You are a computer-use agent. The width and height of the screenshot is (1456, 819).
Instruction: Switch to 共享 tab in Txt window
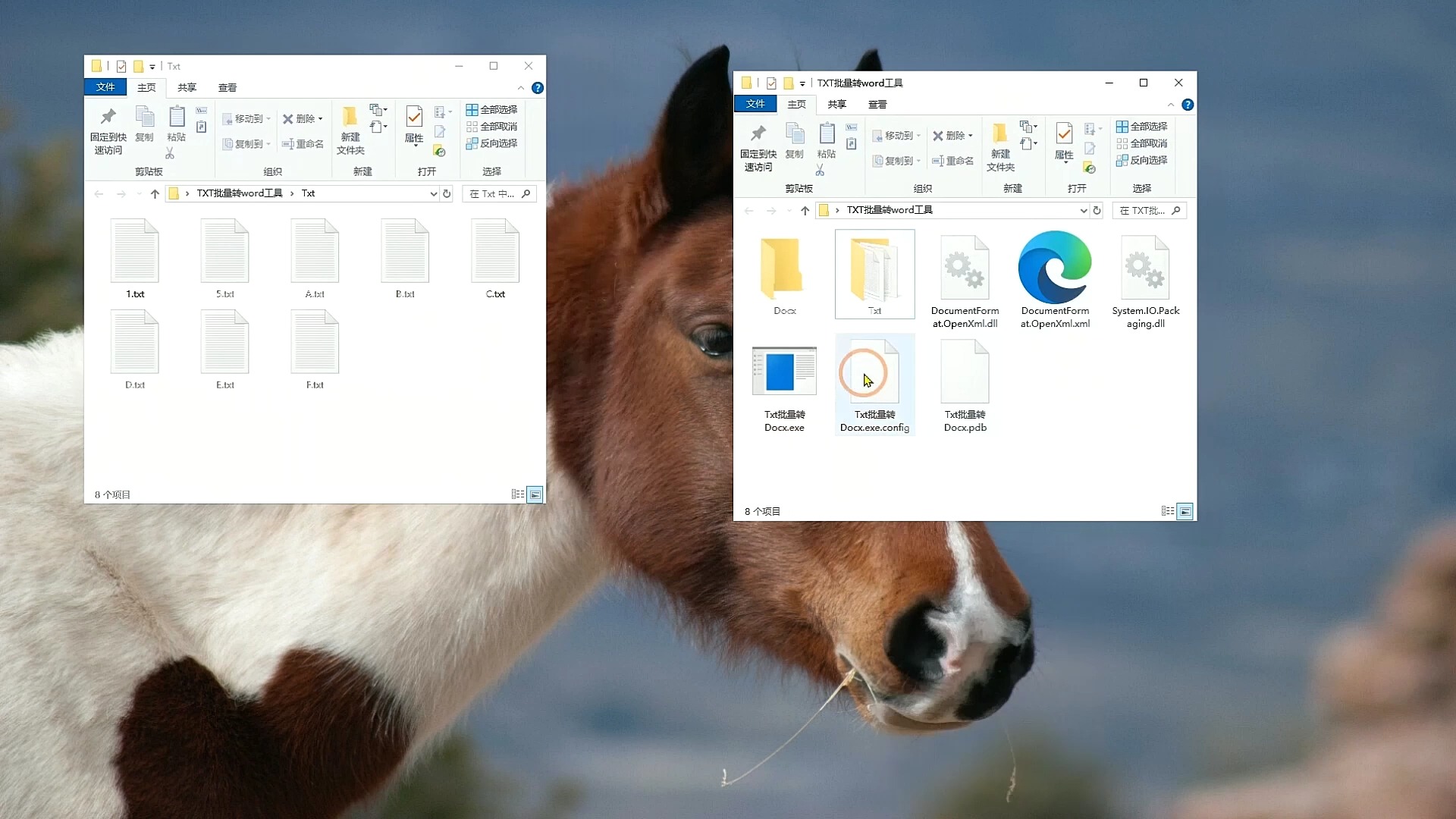pyautogui.click(x=187, y=88)
